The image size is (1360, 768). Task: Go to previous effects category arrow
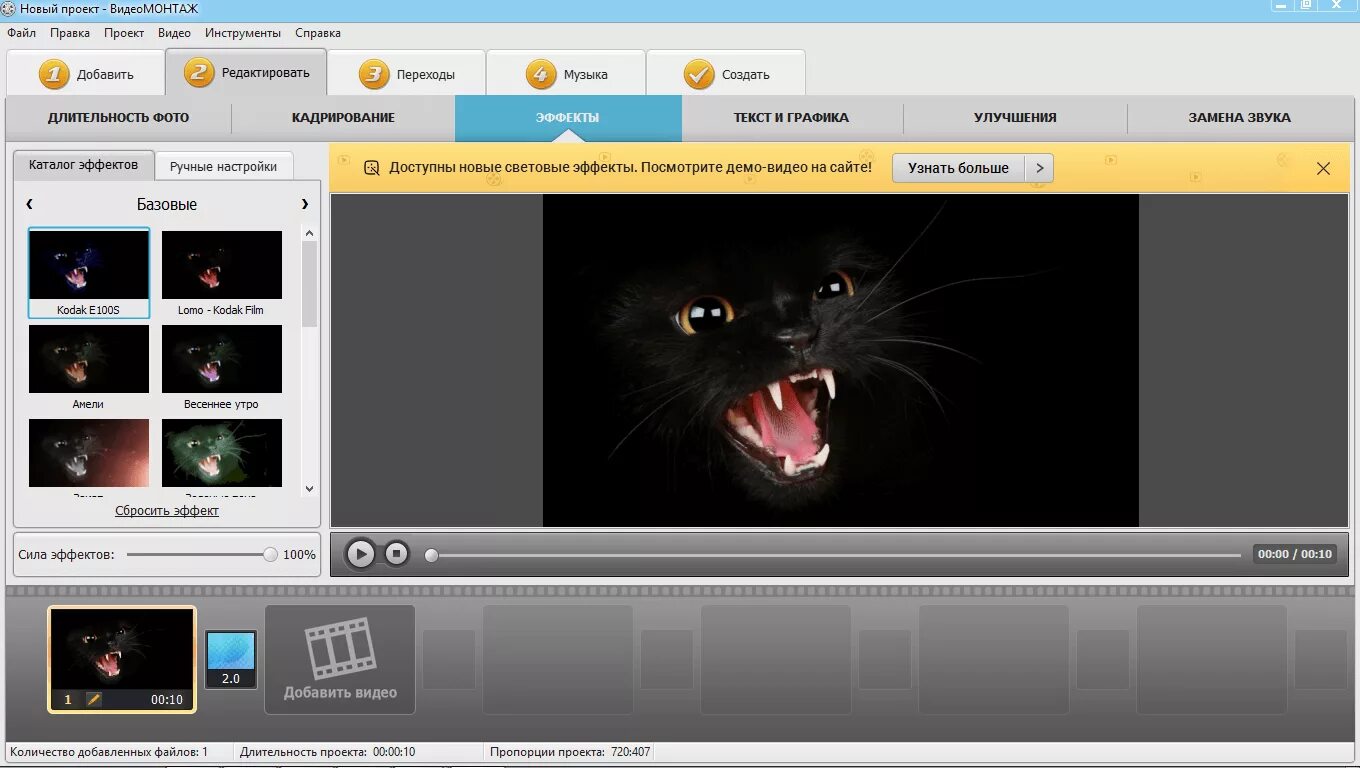pyautogui.click(x=29, y=204)
